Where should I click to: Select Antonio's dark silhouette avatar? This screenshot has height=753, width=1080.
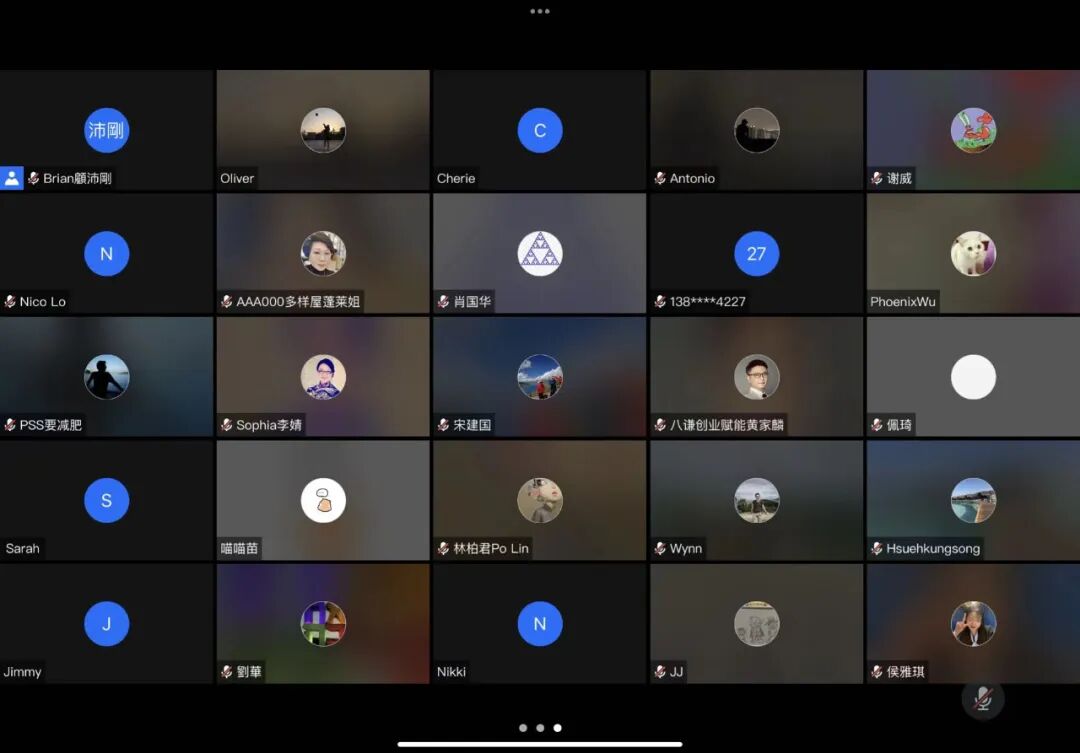coord(757,130)
